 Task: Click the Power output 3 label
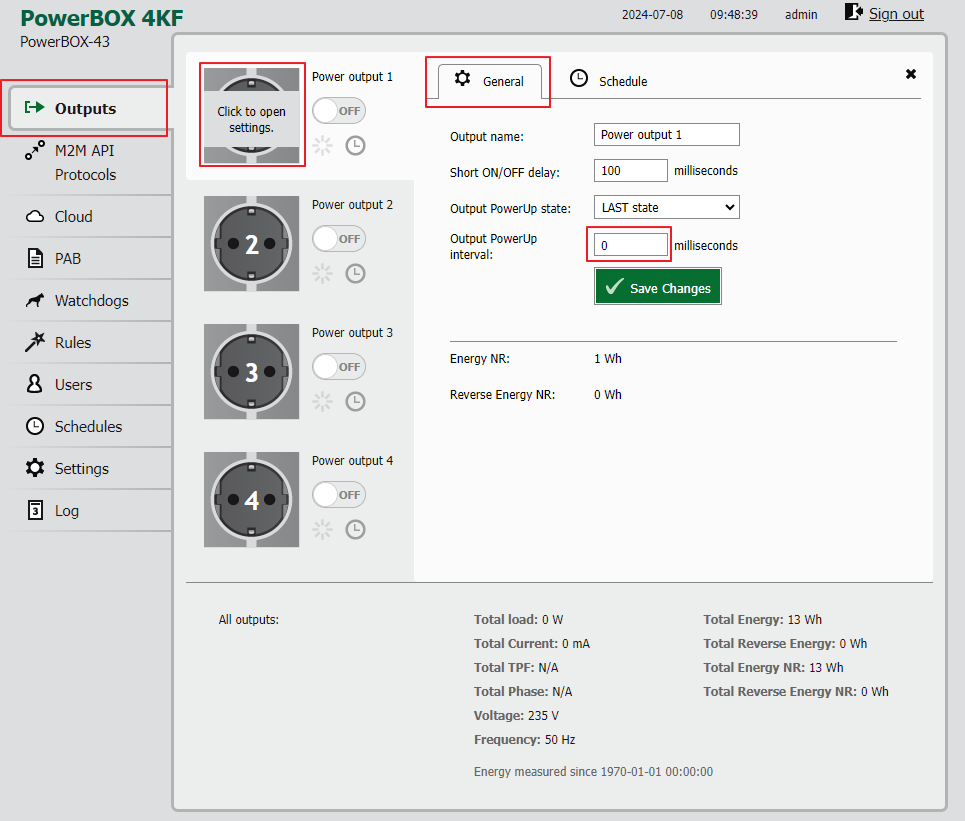pos(352,333)
